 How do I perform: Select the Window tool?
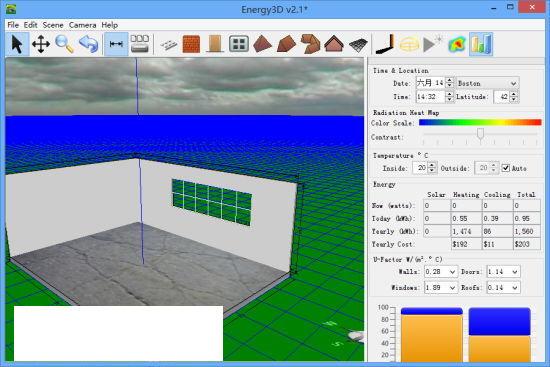click(239, 44)
